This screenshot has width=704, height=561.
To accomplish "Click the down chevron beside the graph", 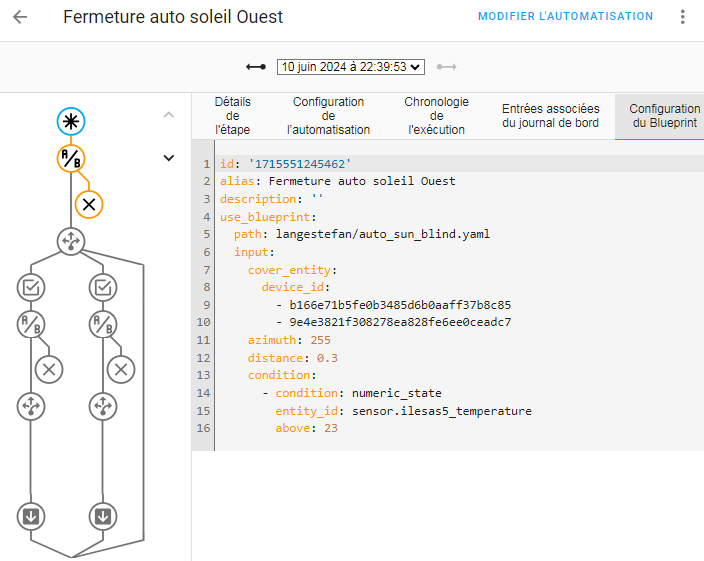I will (169, 157).
